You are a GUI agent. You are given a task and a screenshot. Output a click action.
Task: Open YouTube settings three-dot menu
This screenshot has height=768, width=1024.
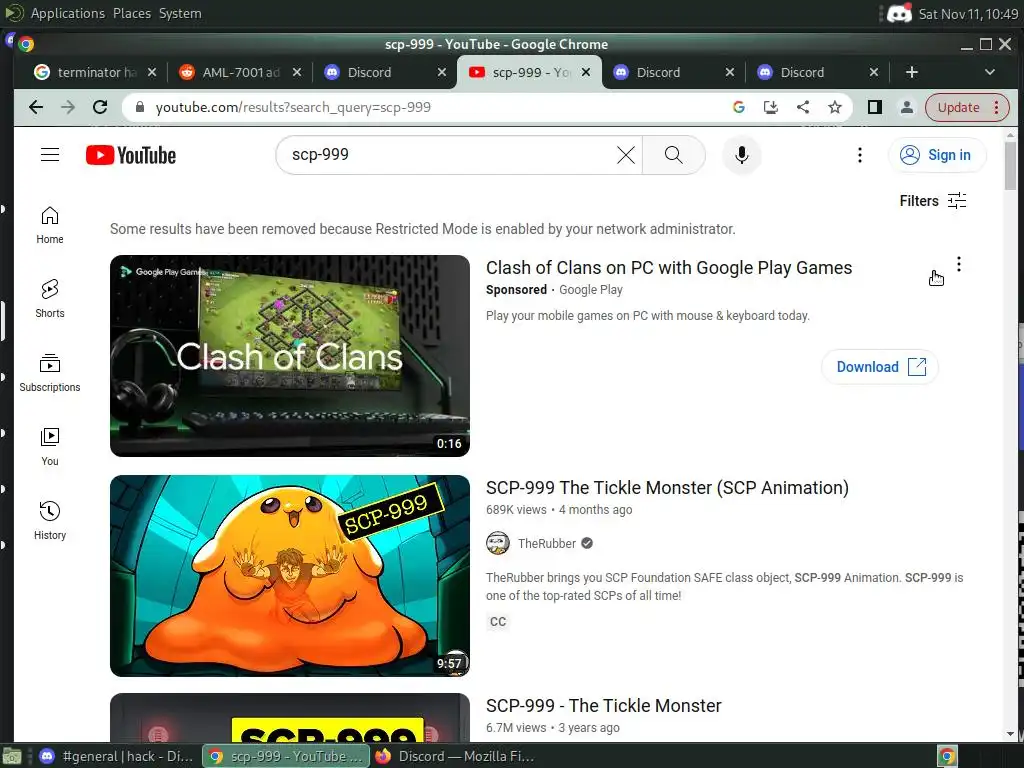[859, 155]
